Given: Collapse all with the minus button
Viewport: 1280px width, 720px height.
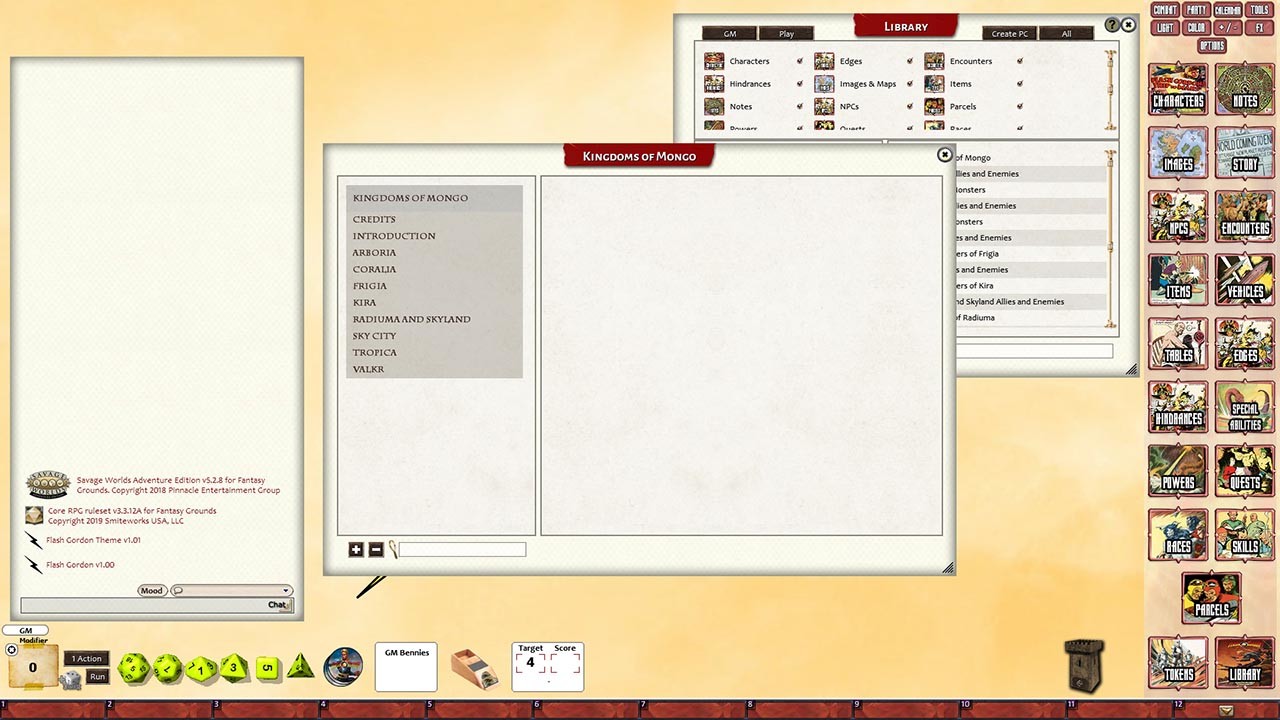Looking at the screenshot, I should click(376, 549).
